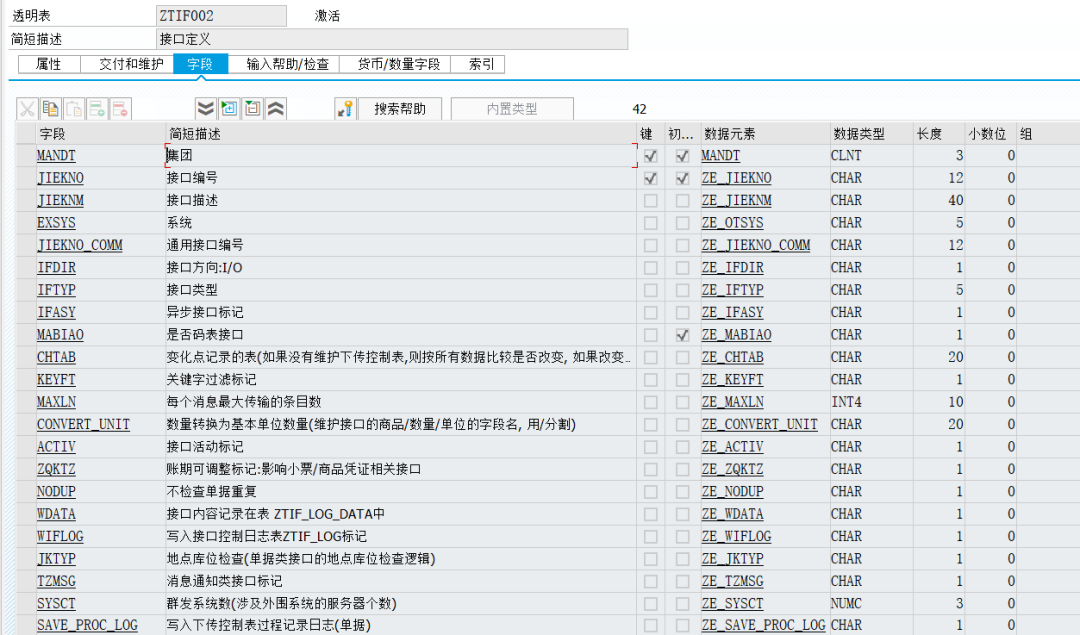Click the 搜索帮助 button
This screenshot has width=1080, height=635.
pyautogui.click(x=400, y=109)
